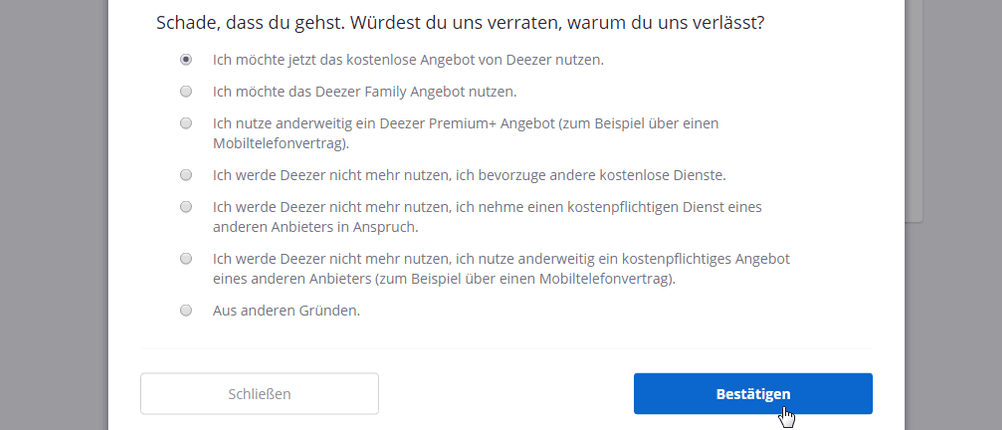Pick radio button 'bevorzuge andere kostenlose Dienste'
The image size is (1002, 430).
point(186,175)
